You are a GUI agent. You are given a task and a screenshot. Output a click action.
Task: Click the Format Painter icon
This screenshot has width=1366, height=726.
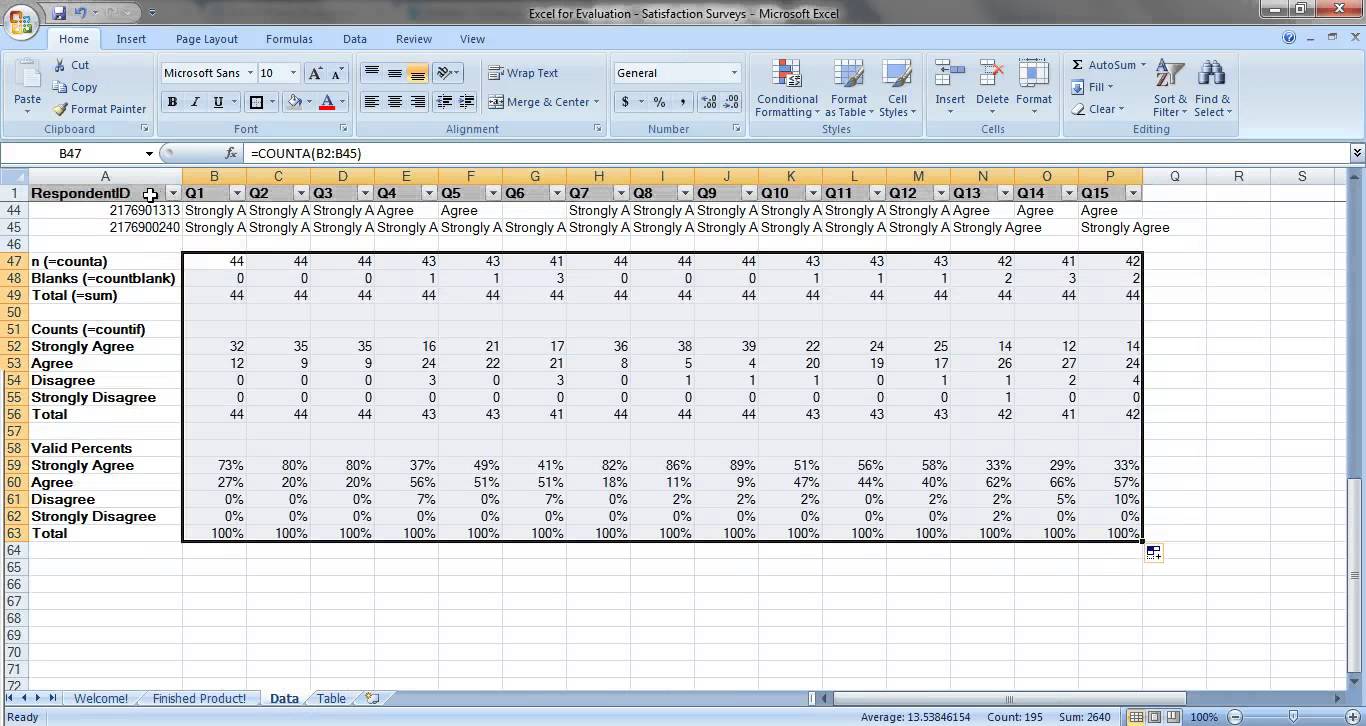pyautogui.click(x=61, y=109)
